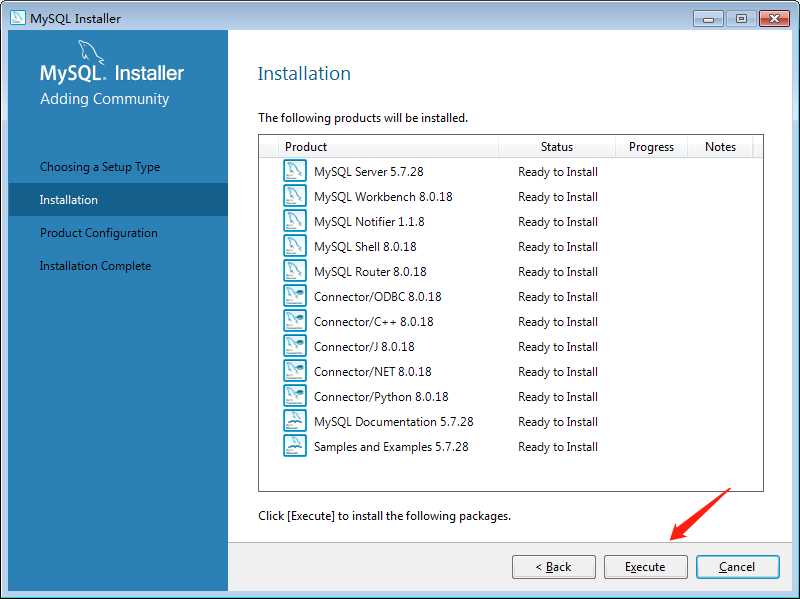
Task: Select the Connector/ODBC 8.0.18 row text
Action: click(378, 296)
